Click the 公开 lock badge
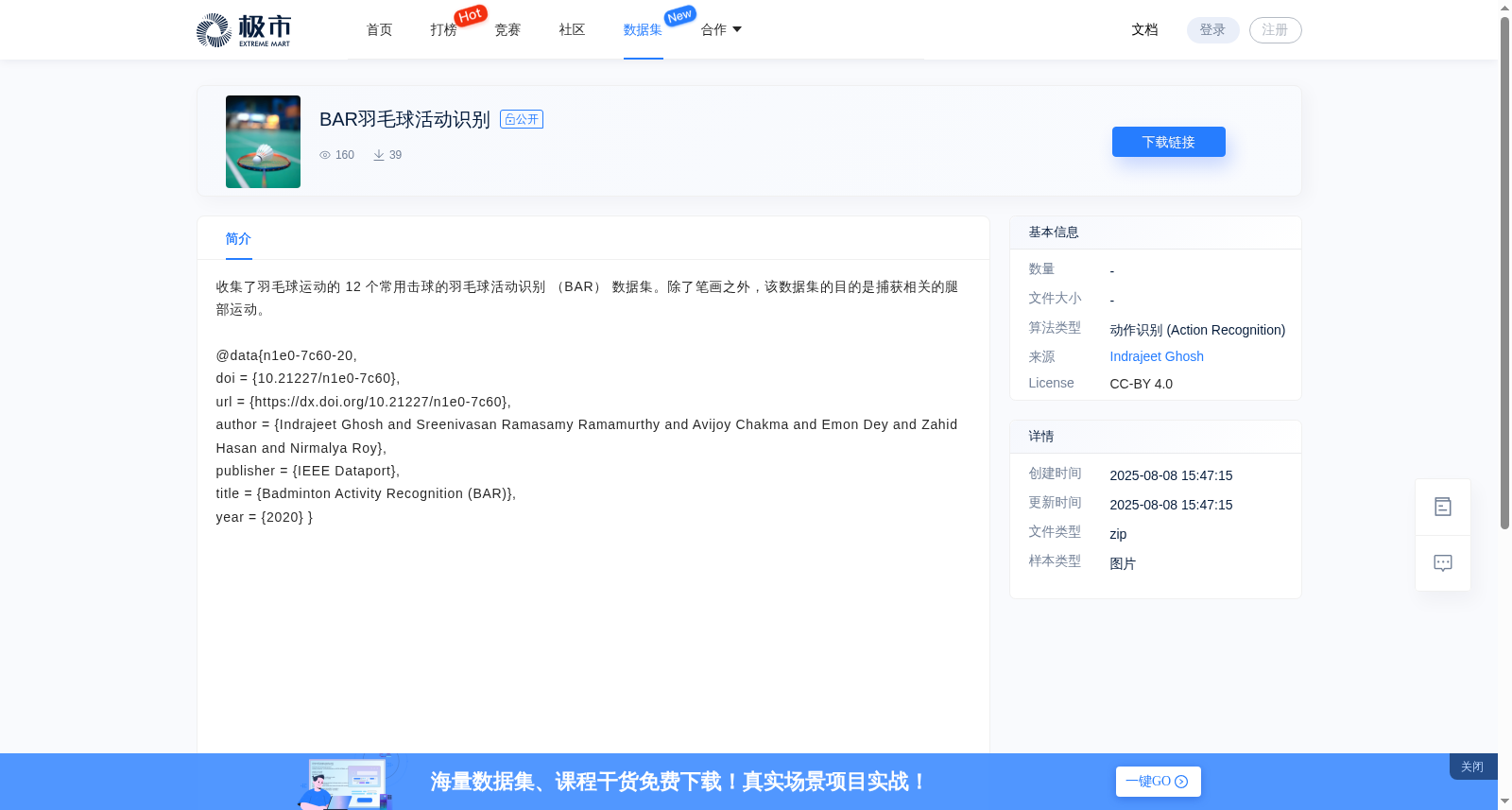 [522, 119]
